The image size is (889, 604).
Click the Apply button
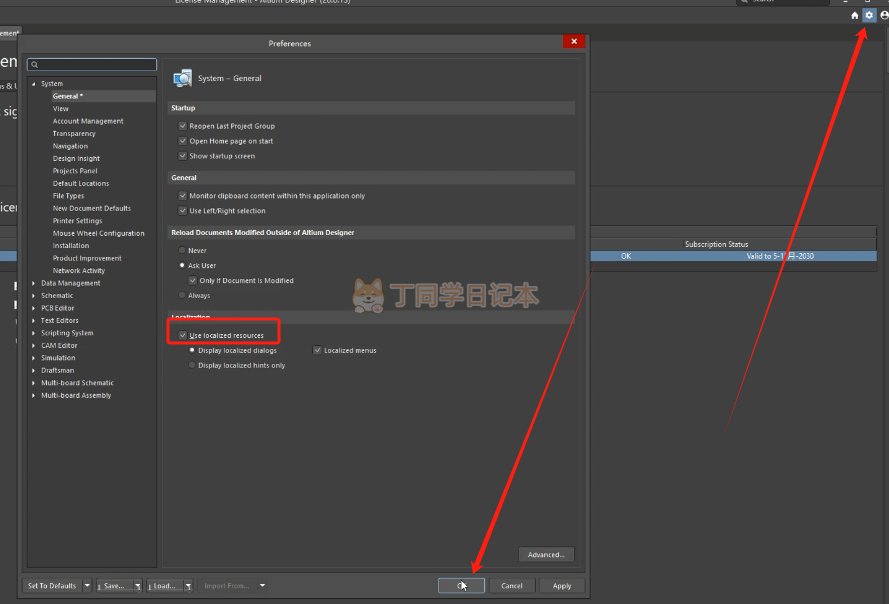click(x=562, y=586)
